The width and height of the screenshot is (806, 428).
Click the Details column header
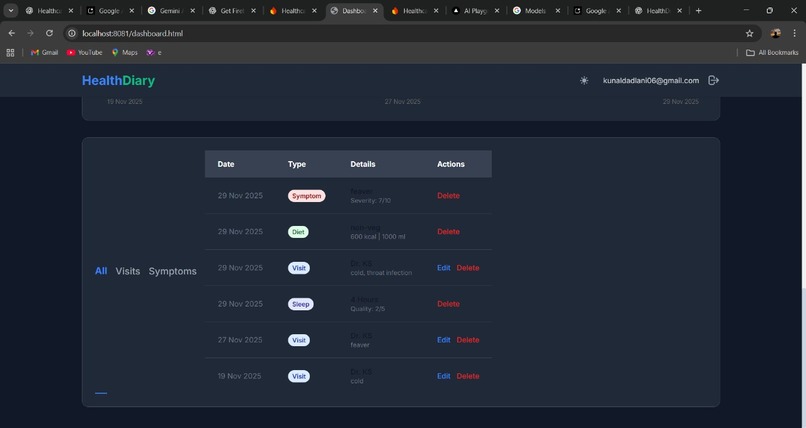point(363,164)
